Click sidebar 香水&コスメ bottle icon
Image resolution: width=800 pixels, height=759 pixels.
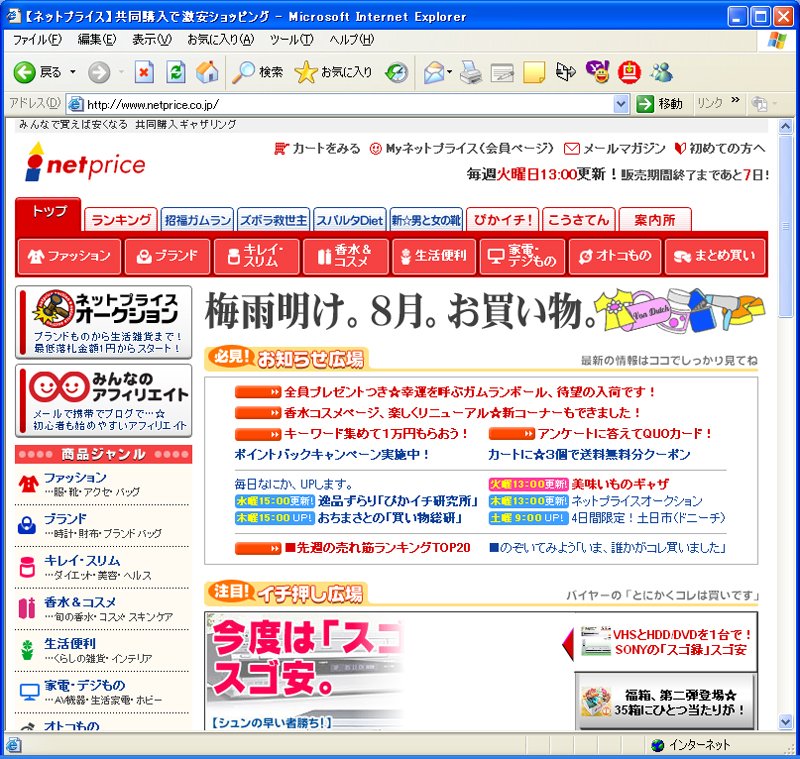coord(27,608)
